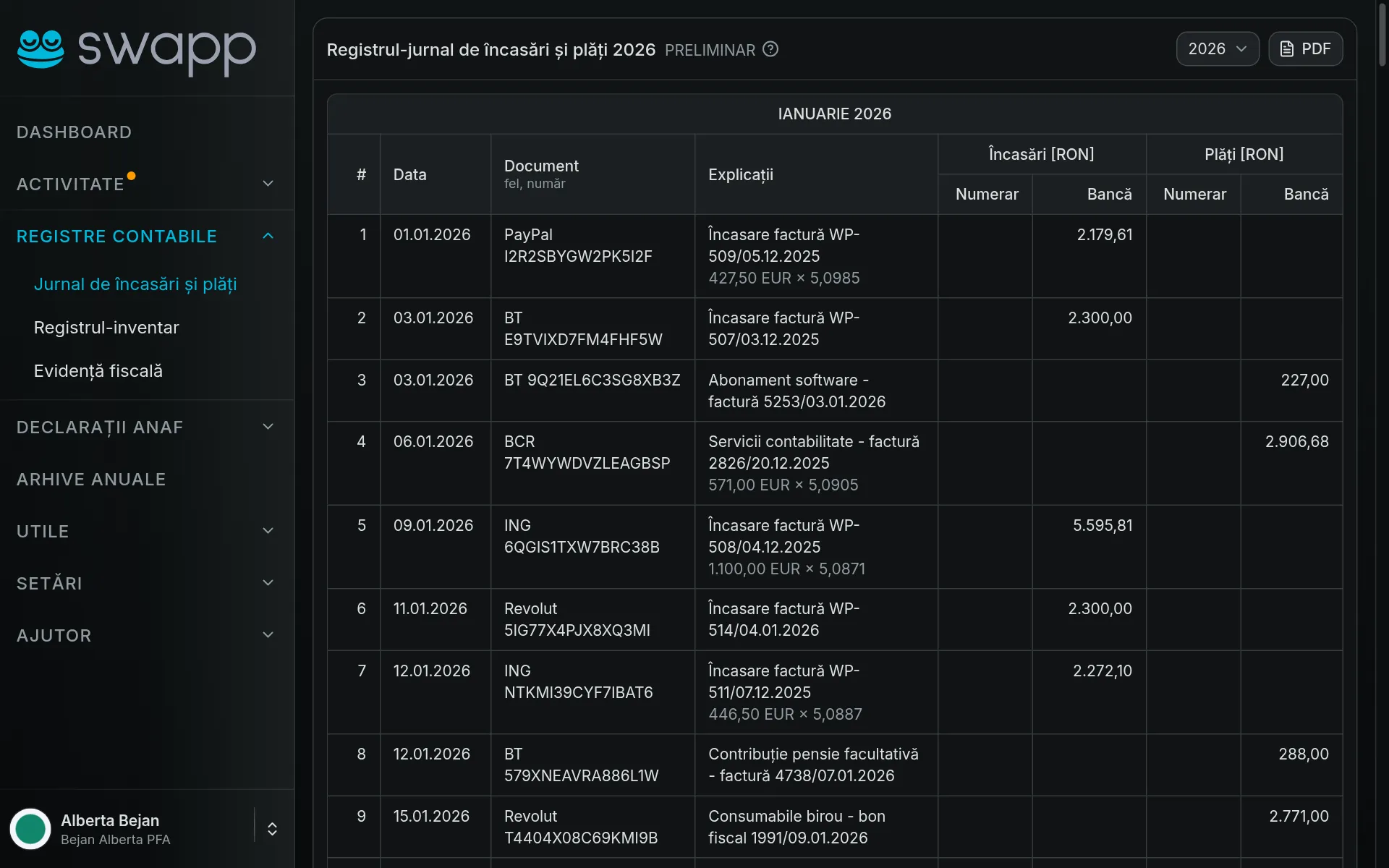1389x868 pixels.
Task: Select Jurnal de încasări și plăți
Action: click(135, 284)
